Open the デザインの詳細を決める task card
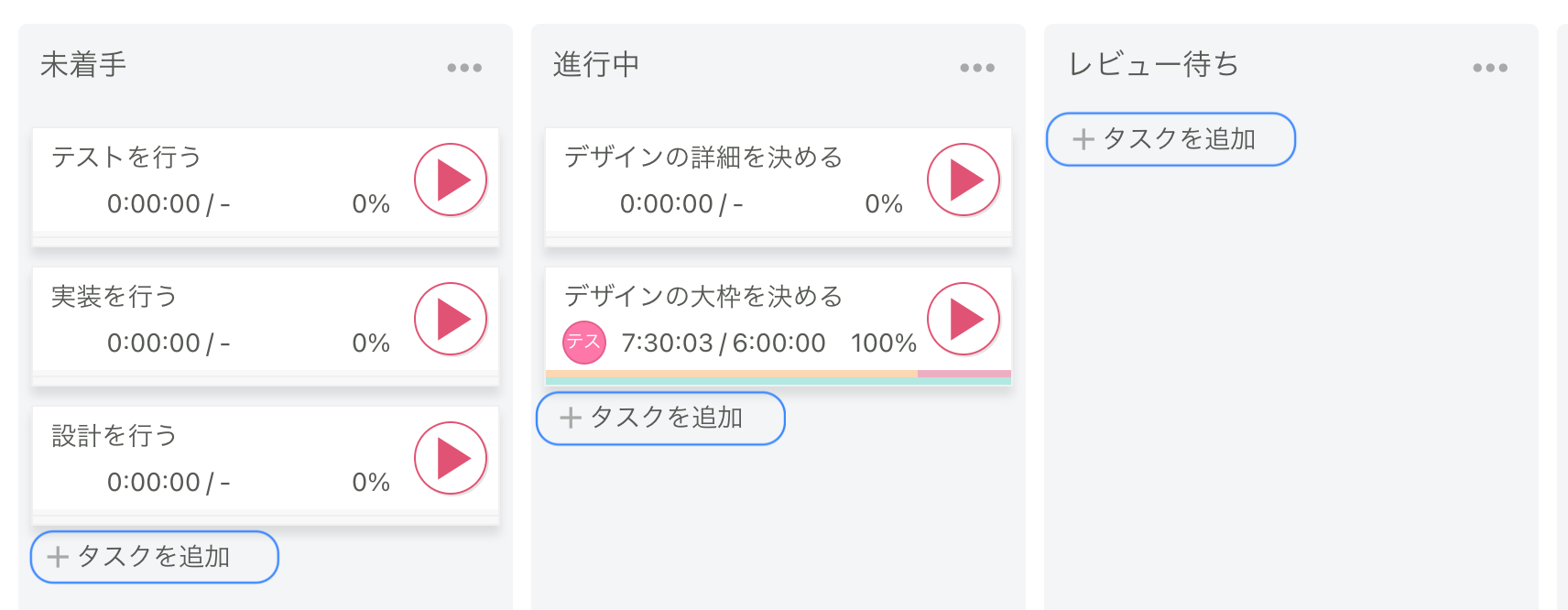Screen dimensions: 1568x610 point(705,157)
